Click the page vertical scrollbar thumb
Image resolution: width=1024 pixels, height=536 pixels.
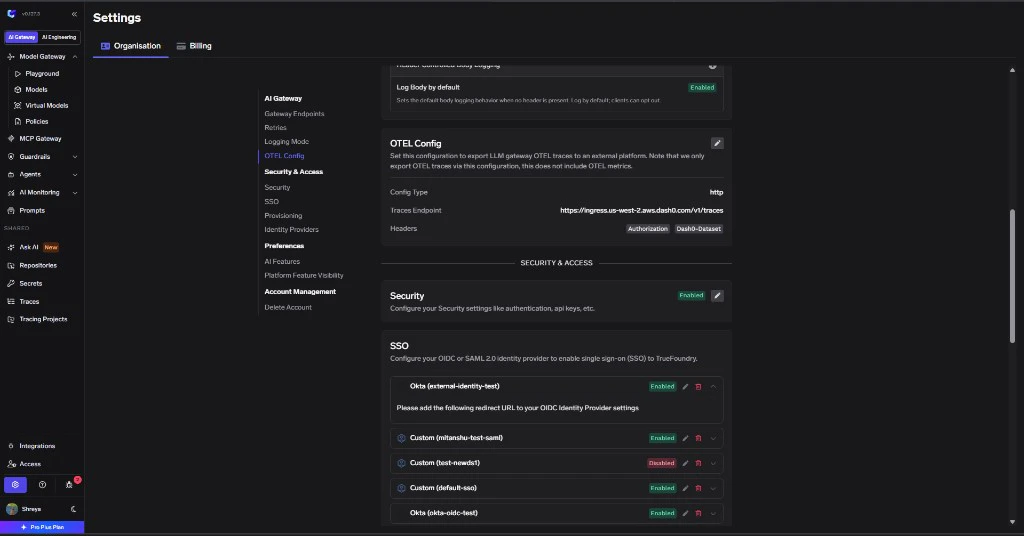(1012, 276)
